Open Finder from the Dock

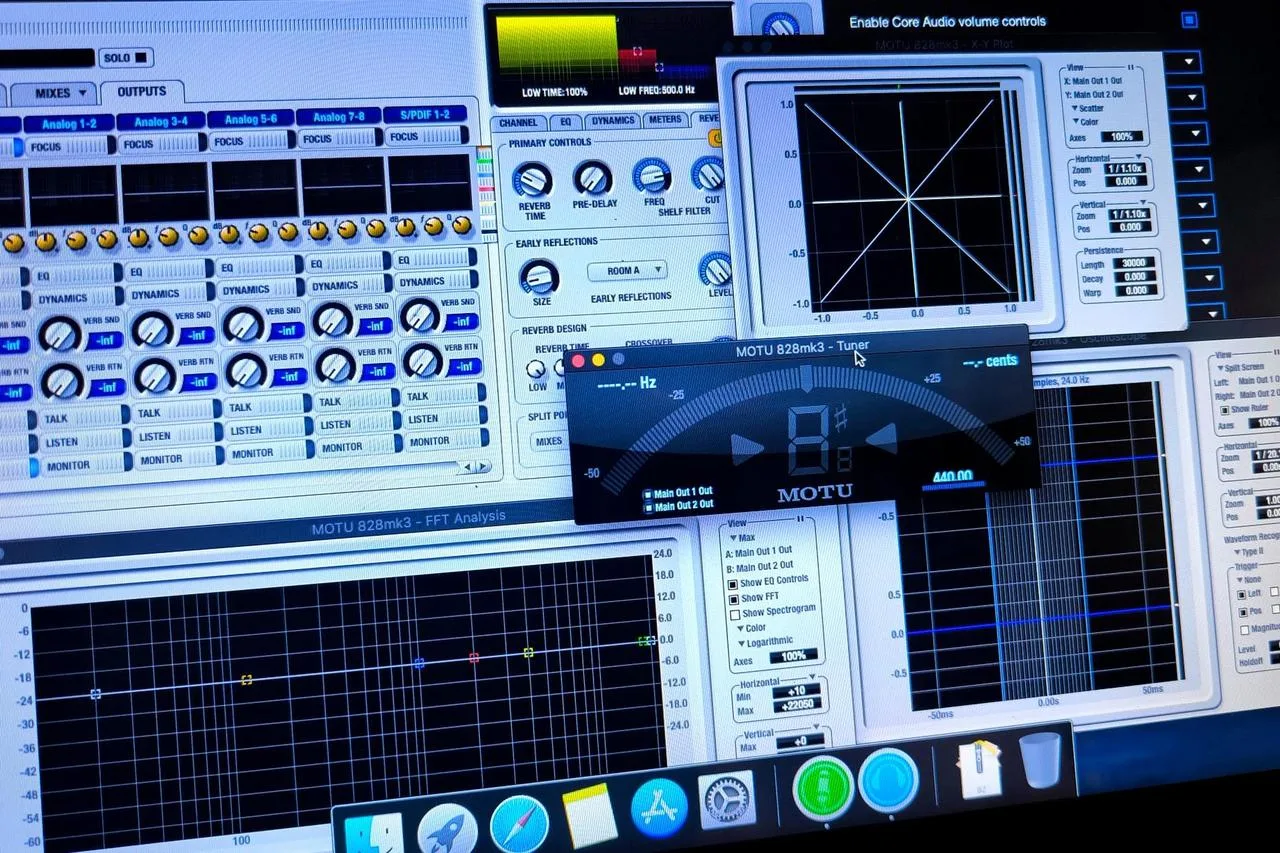click(x=372, y=836)
